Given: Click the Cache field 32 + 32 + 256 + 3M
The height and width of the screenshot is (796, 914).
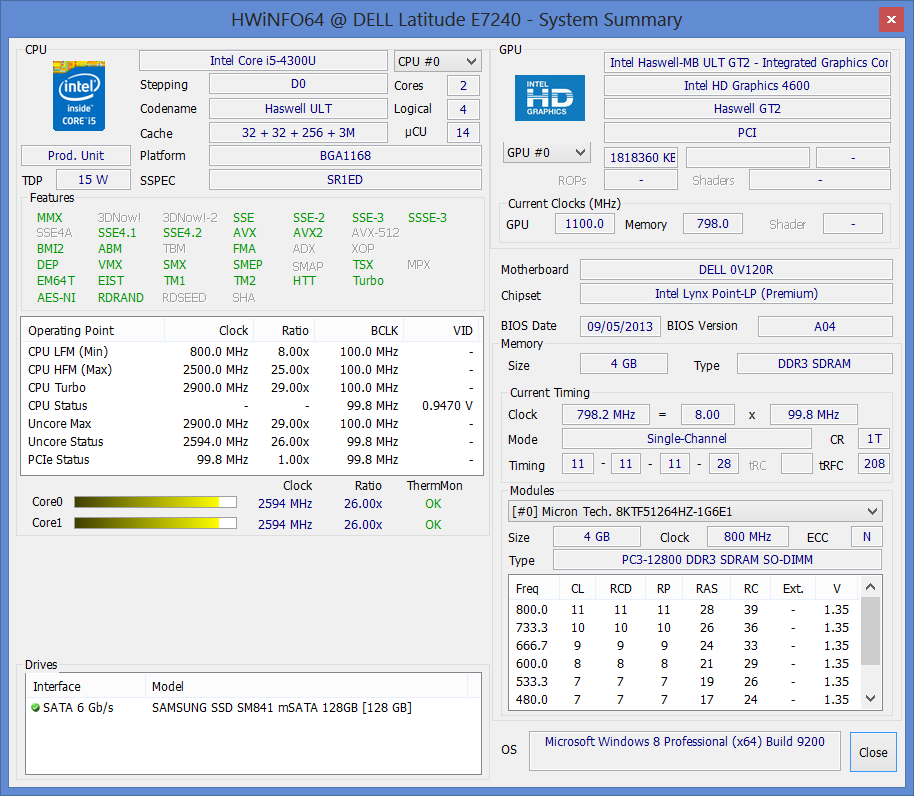Looking at the screenshot, I should point(298,133).
